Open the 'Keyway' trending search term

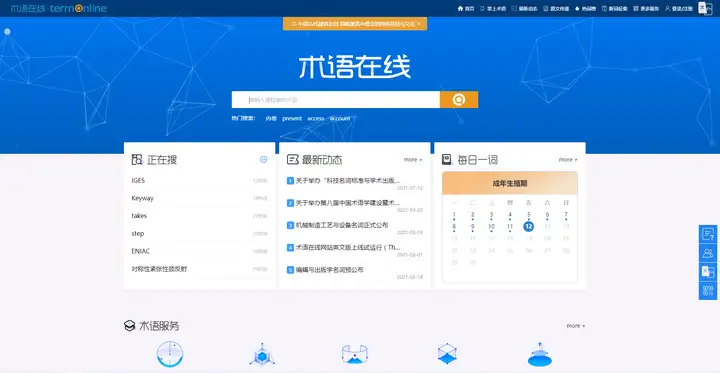click(x=142, y=198)
